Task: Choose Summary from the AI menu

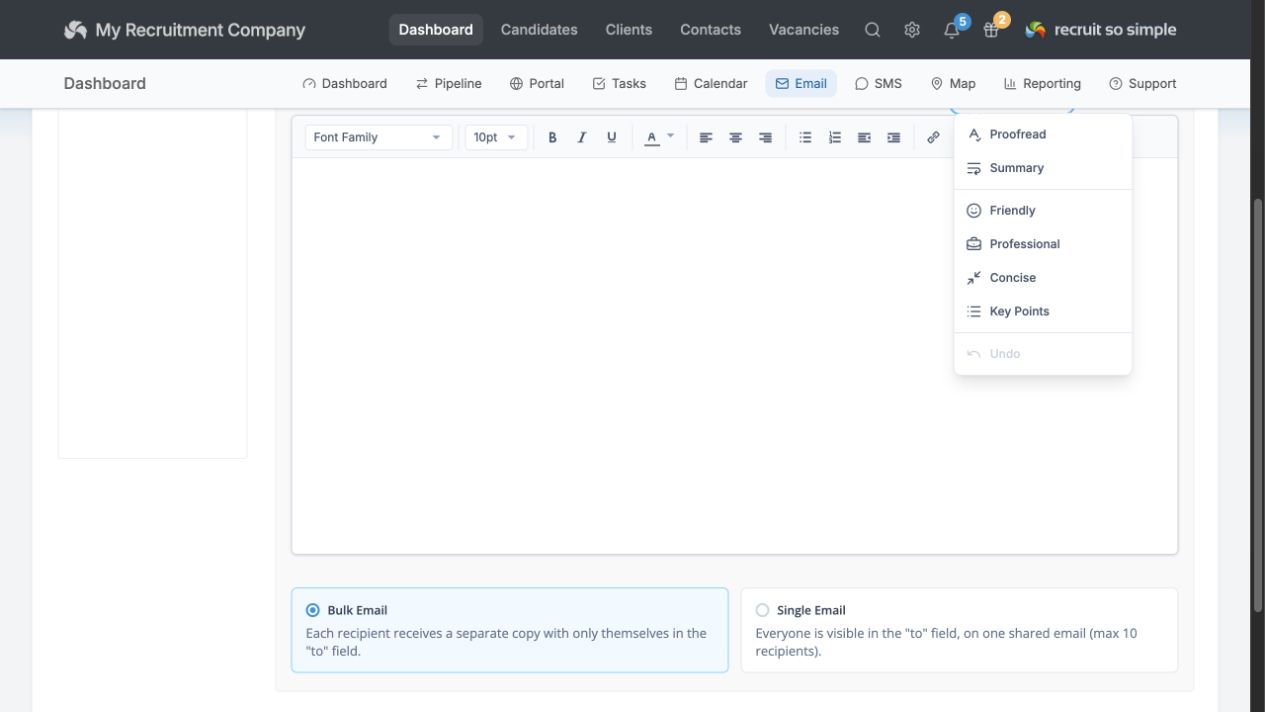Action: point(1043,168)
